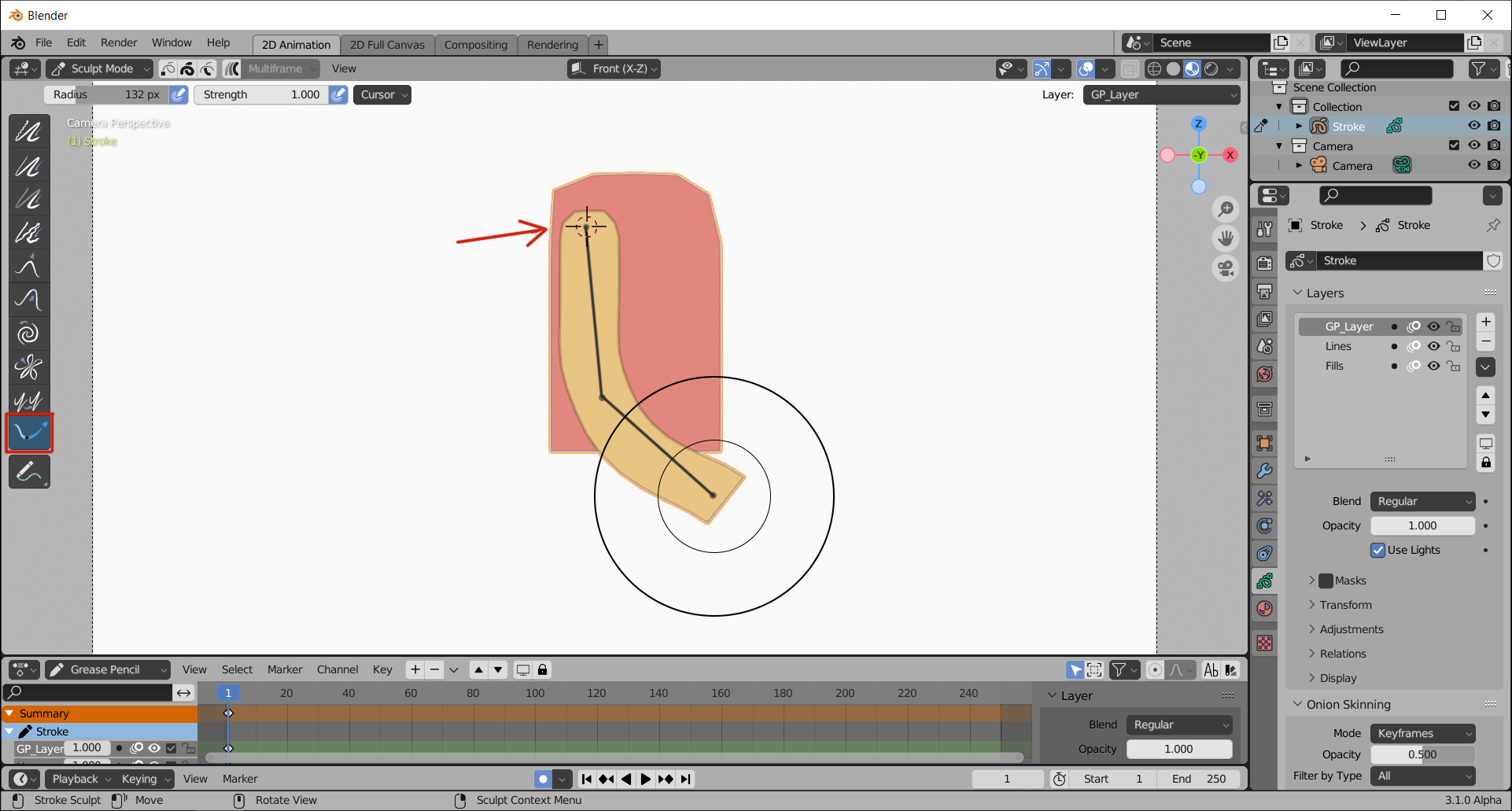Viewport: 1512px width, 811px height.
Task: Toggle Use Lights checkbox
Action: [1378, 550]
